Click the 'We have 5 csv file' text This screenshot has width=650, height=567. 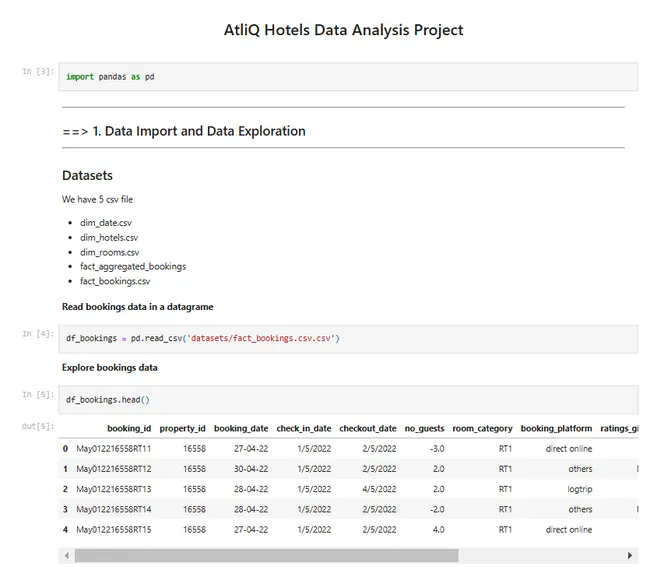pos(97,199)
